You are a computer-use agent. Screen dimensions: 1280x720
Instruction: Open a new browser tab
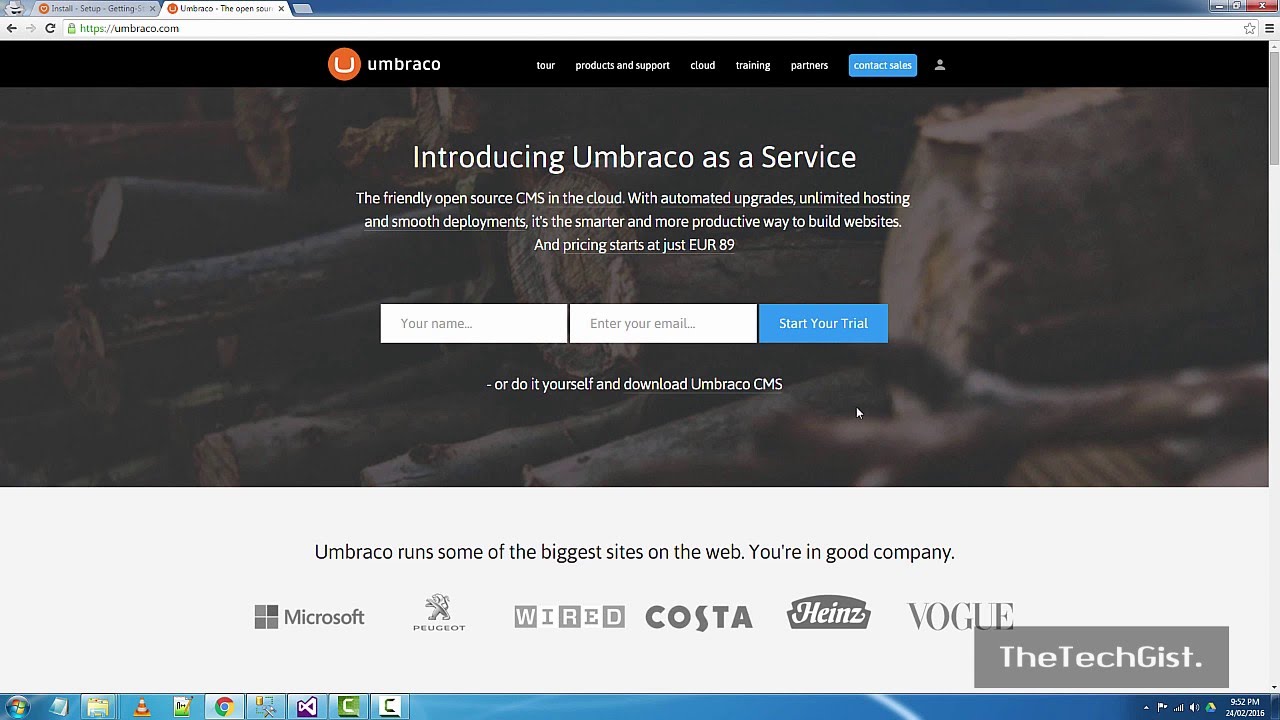click(x=303, y=8)
